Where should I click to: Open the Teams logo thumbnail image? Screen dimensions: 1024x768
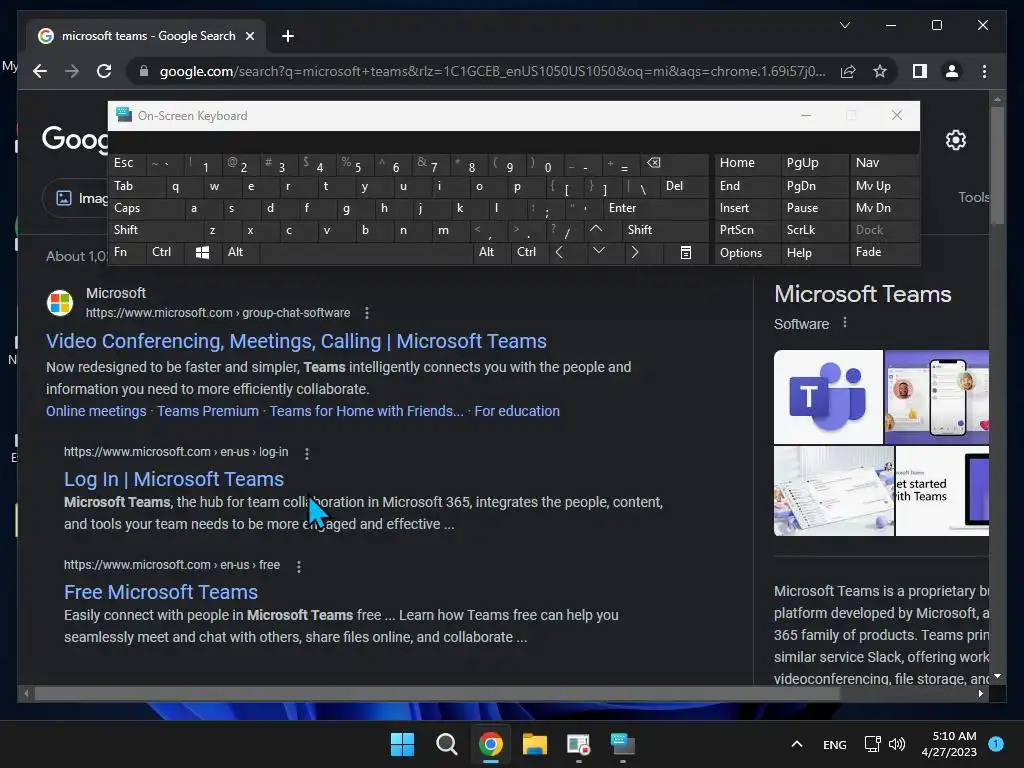828,397
